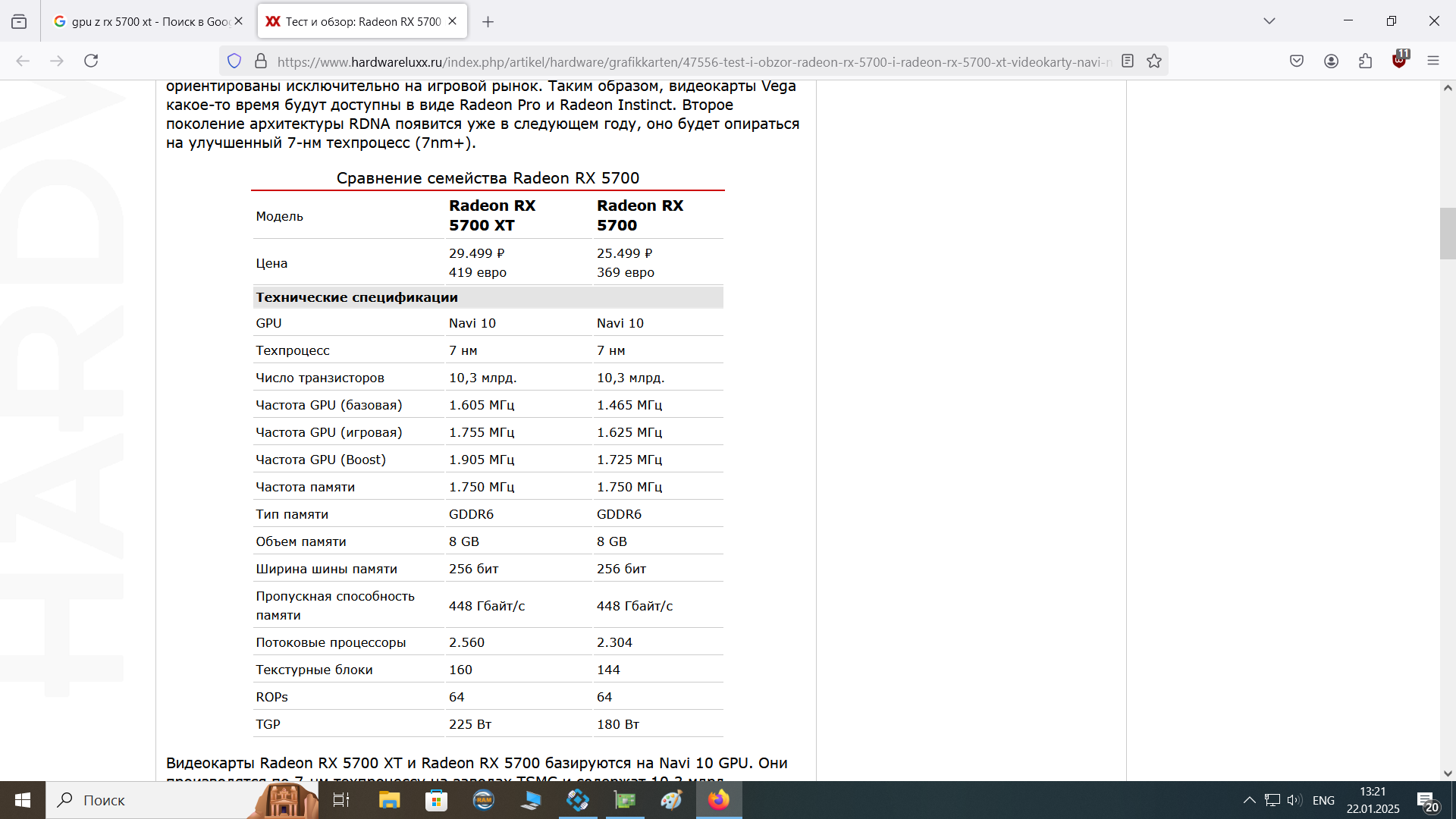The image size is (1456, 819).
Task: Close the hardwareluxx review tab
Action: (453, 21)
